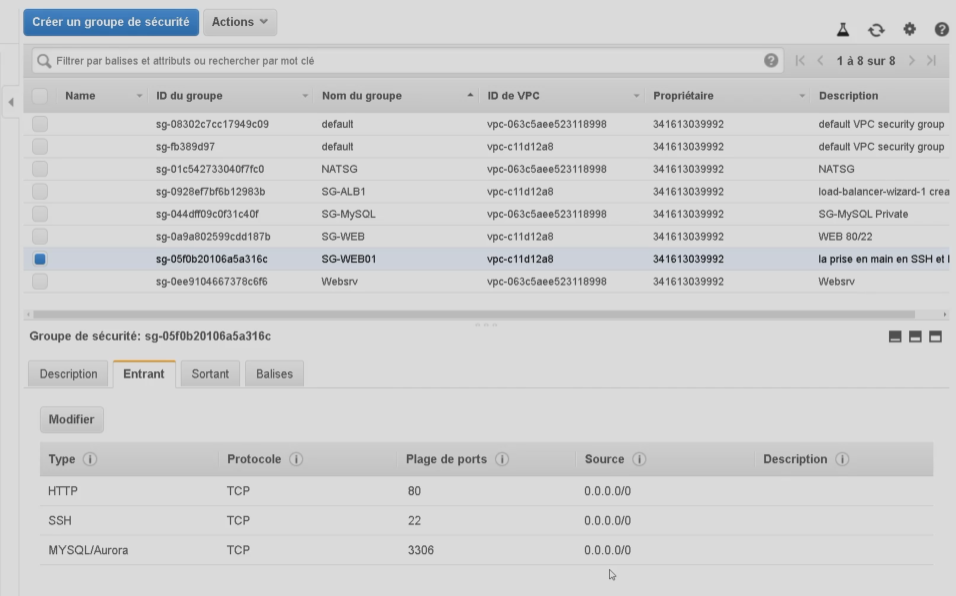Viewport: 956px width, 596px height.
Task: Click the magnifier icon in filter box
Action: tap(44, 61)
